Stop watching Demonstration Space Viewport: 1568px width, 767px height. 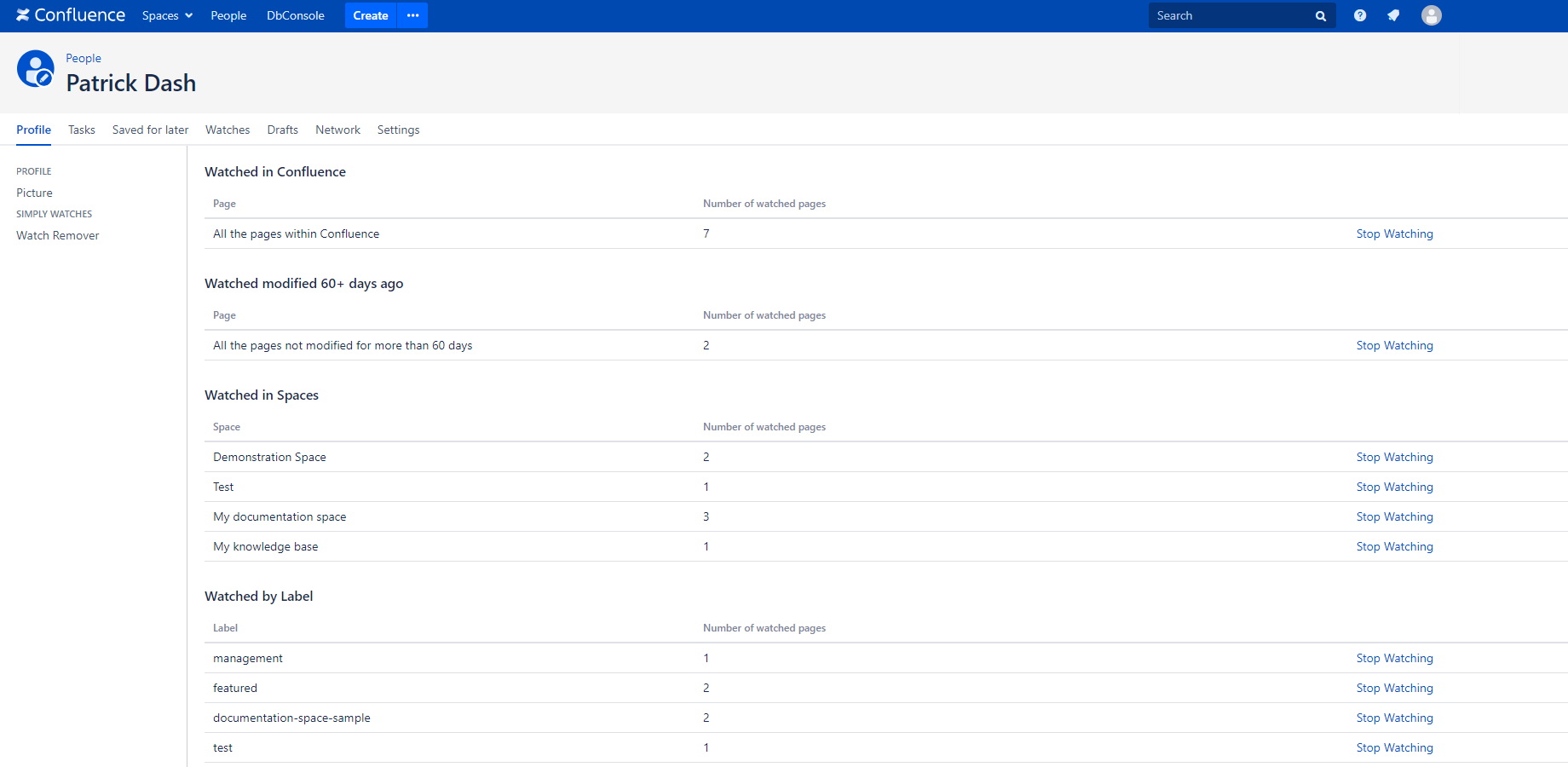tap(1394, 457)
